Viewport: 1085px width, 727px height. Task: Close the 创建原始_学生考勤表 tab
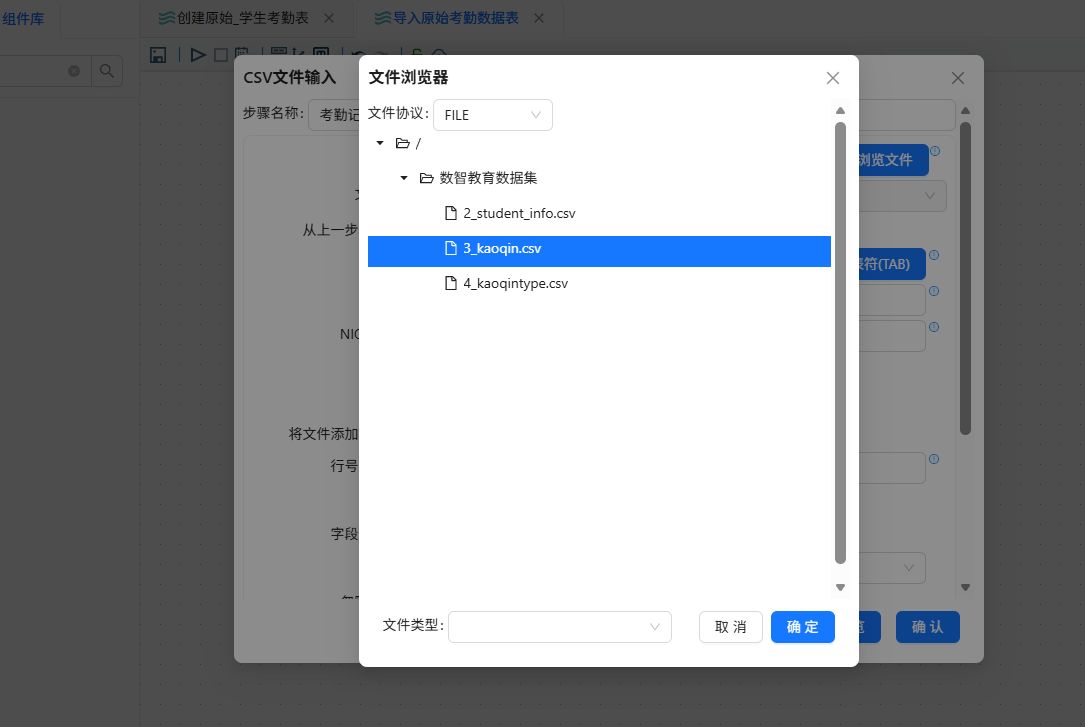(x=329, y=18)
